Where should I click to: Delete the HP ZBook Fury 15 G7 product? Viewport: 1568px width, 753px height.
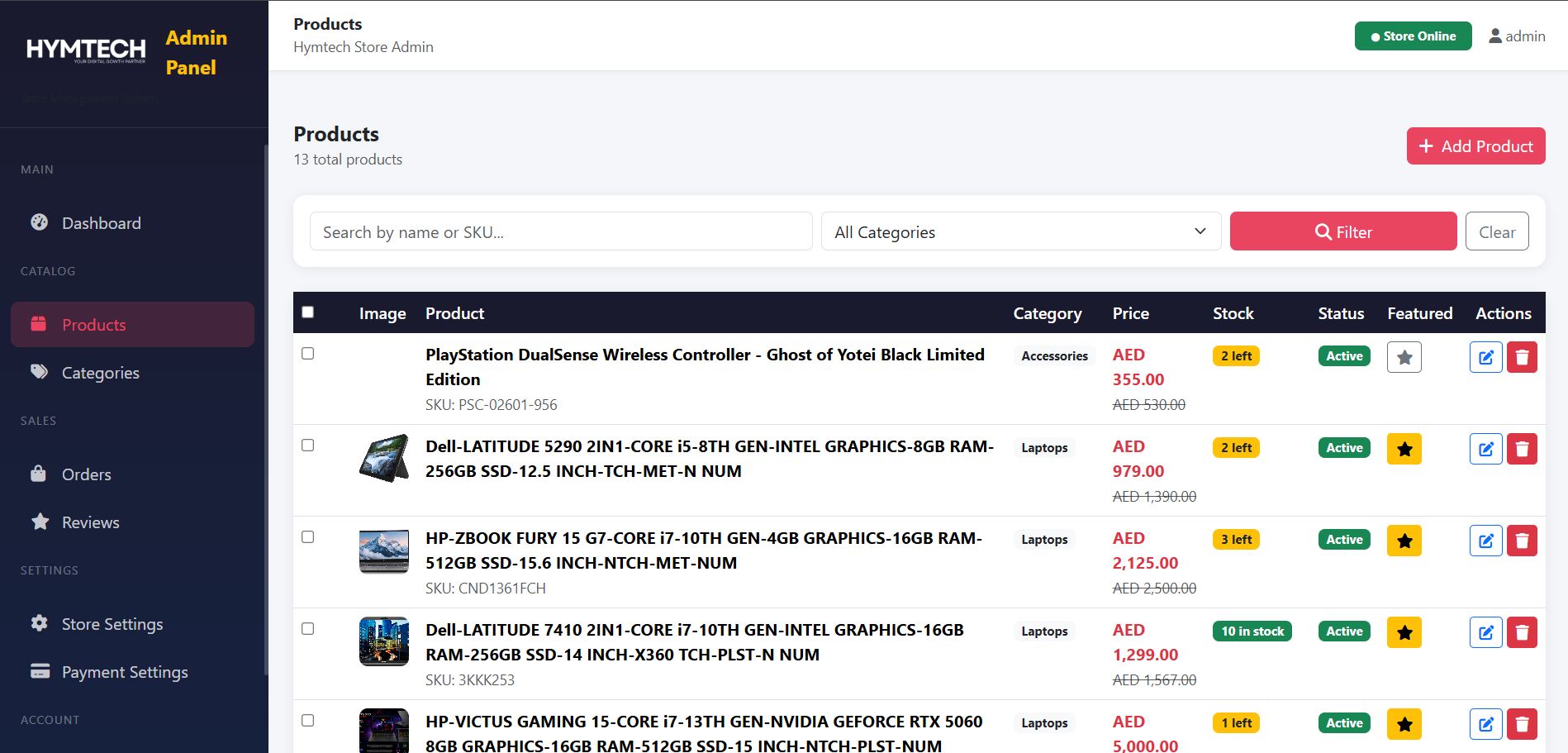[x=1522, y=541]
